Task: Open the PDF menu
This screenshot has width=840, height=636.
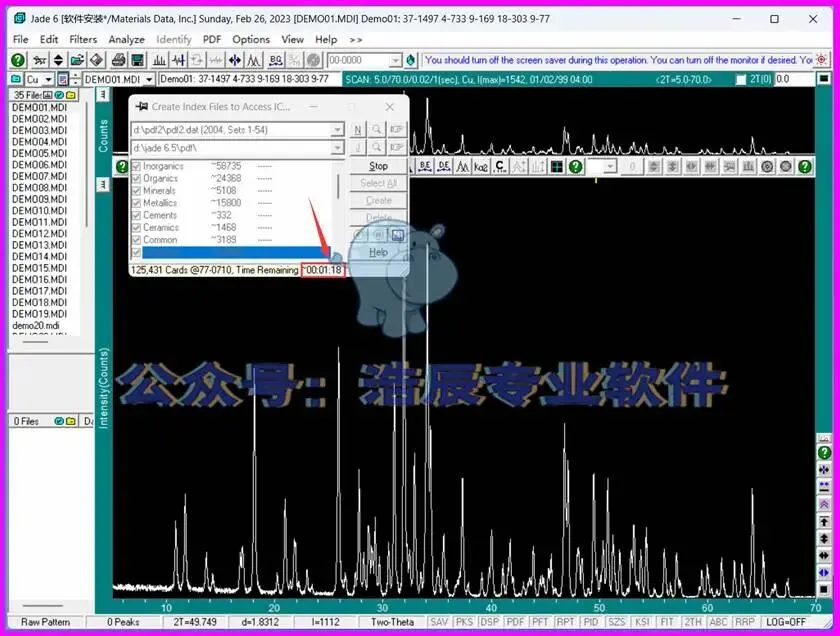Action: click(212, 40)
